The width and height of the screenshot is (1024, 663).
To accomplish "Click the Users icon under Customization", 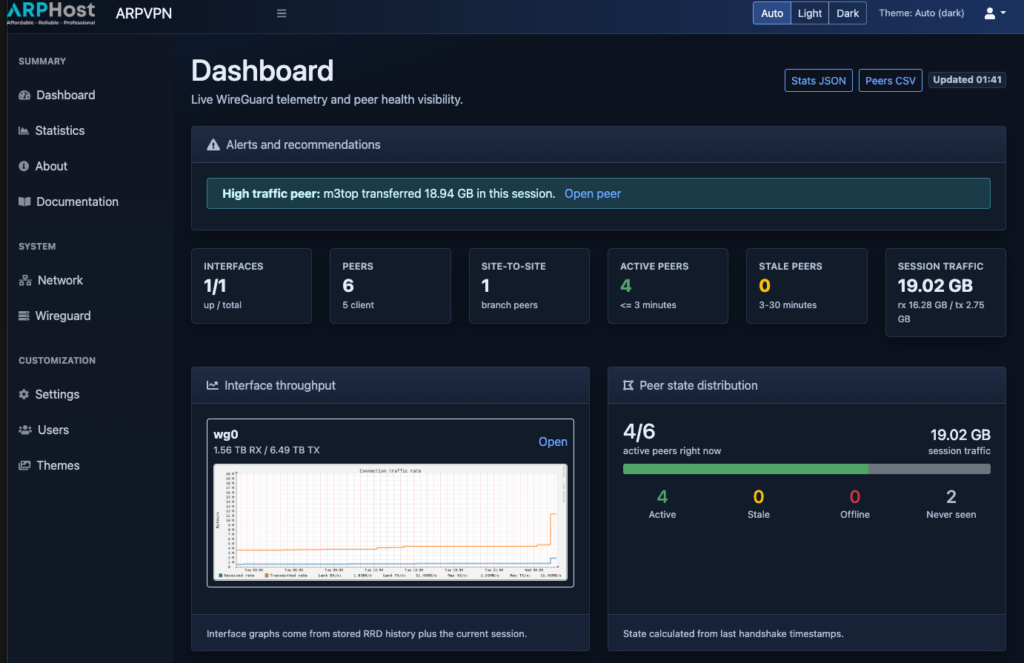I will pyautogui.click(x=23, y=429).
